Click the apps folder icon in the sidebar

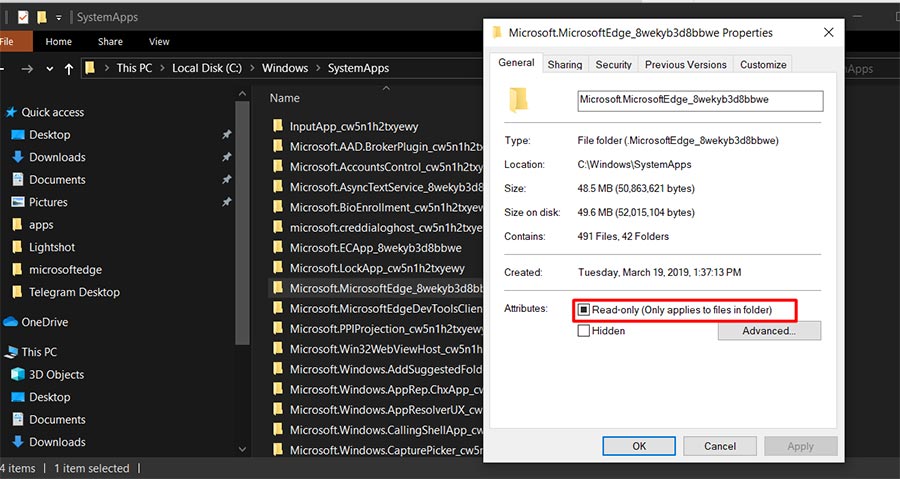point(18,224)
